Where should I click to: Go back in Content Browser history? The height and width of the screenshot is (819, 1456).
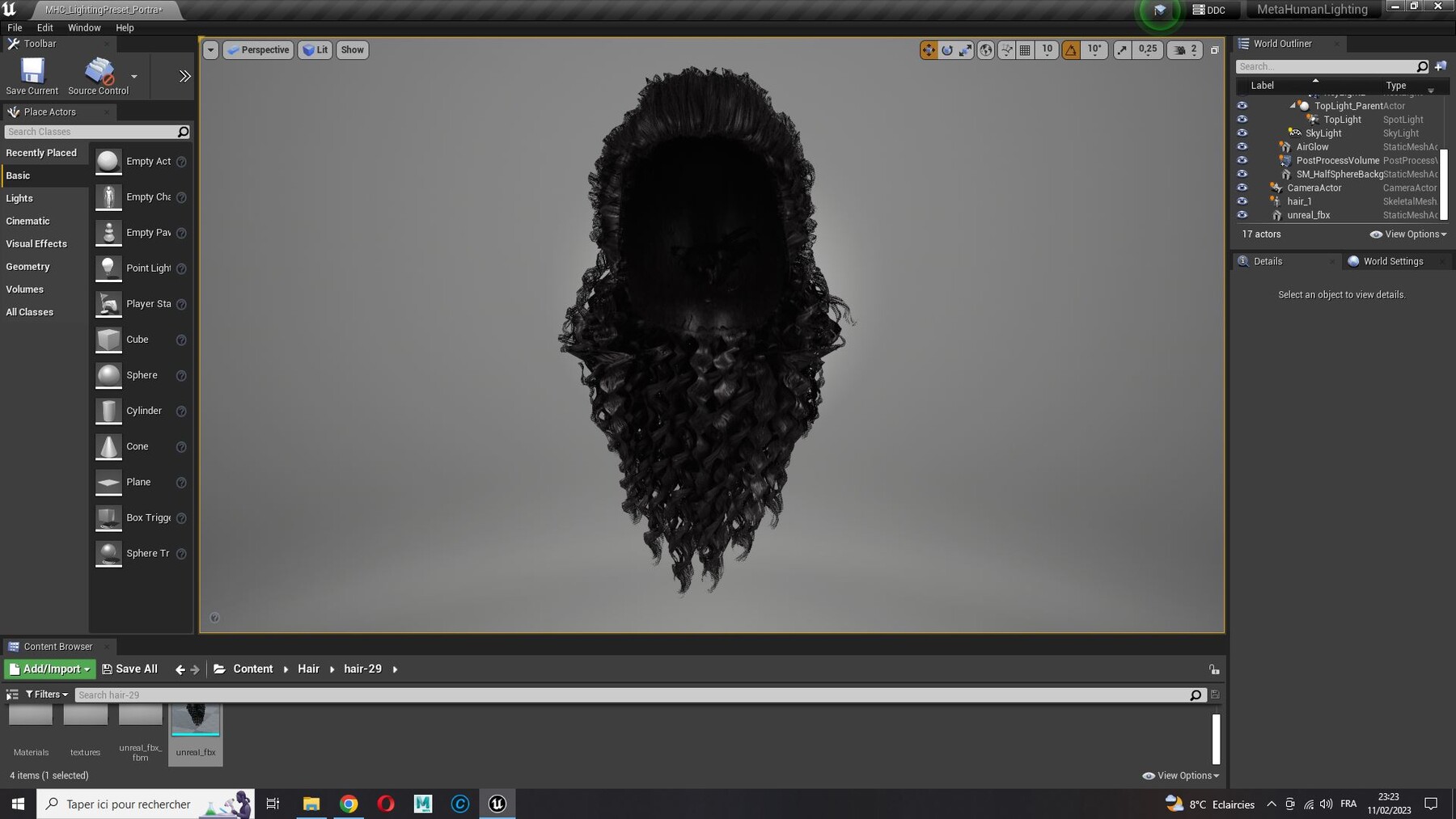click(180, 669)
